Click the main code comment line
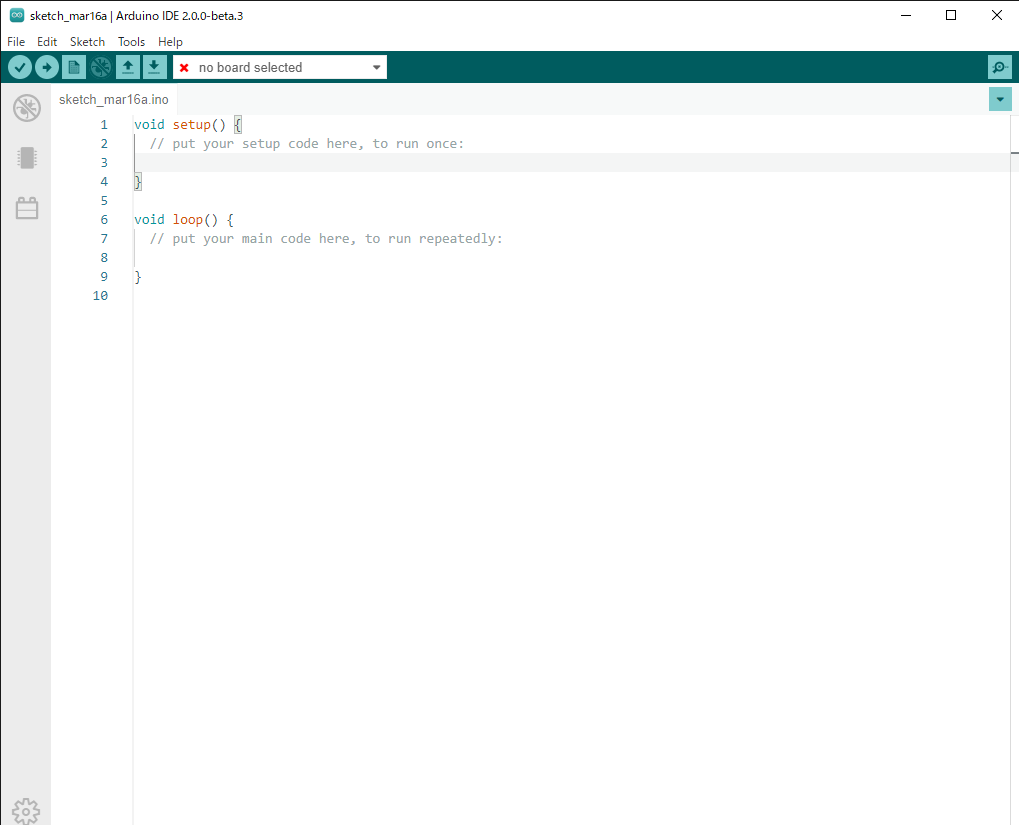The width and height of the screenshot is (1019, 825). [x=326, y=239]
